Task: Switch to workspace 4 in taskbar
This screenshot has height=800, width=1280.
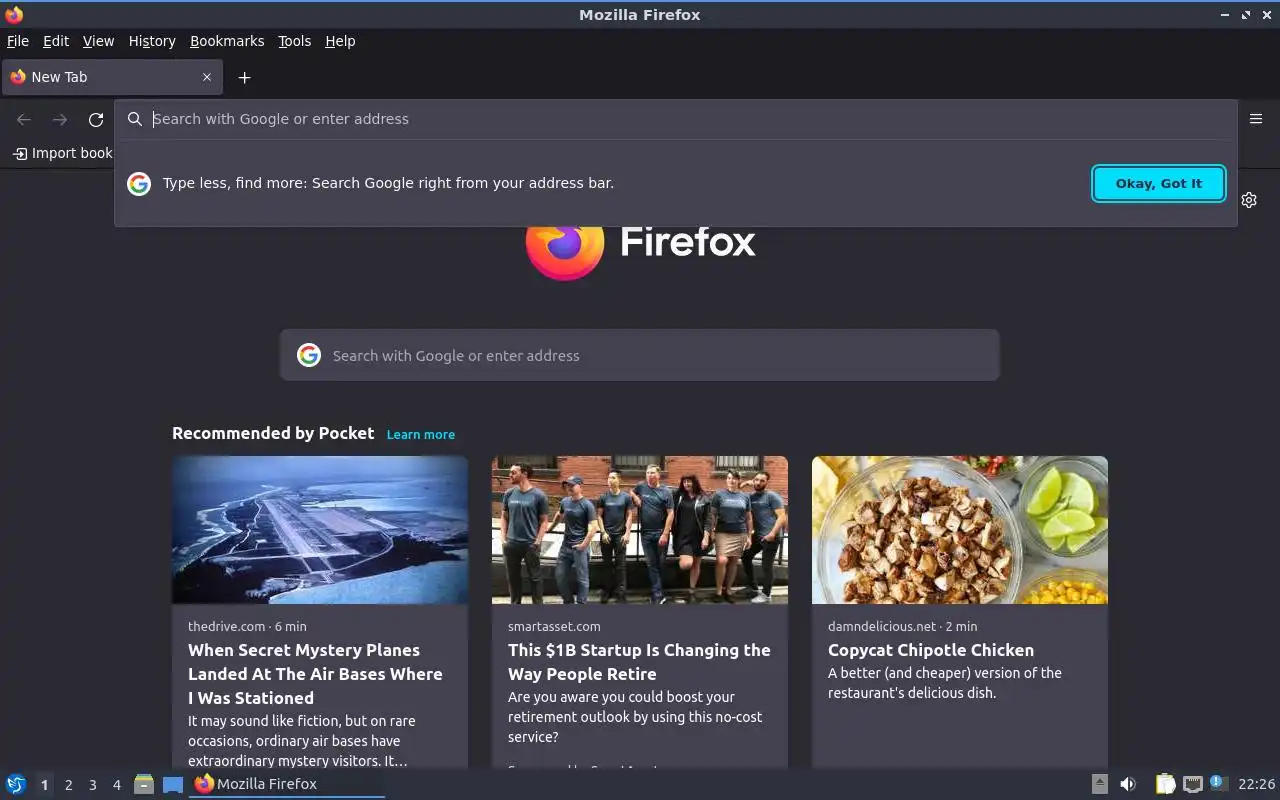Action: pyautogui.click(x=117, y=785)
